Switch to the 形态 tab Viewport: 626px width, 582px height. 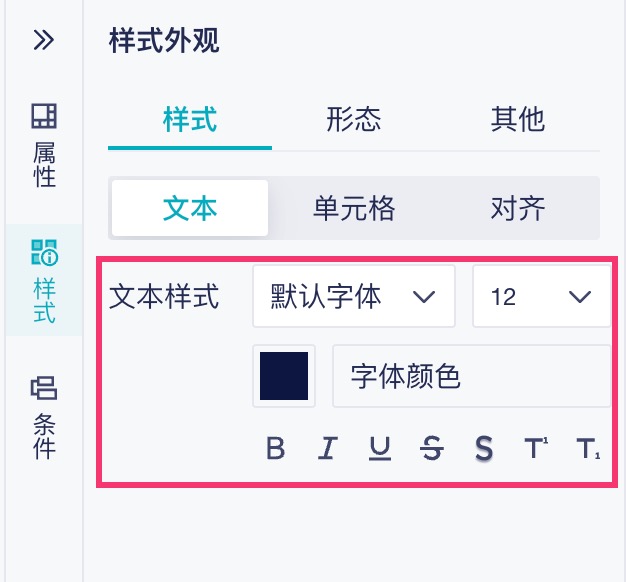354,120
